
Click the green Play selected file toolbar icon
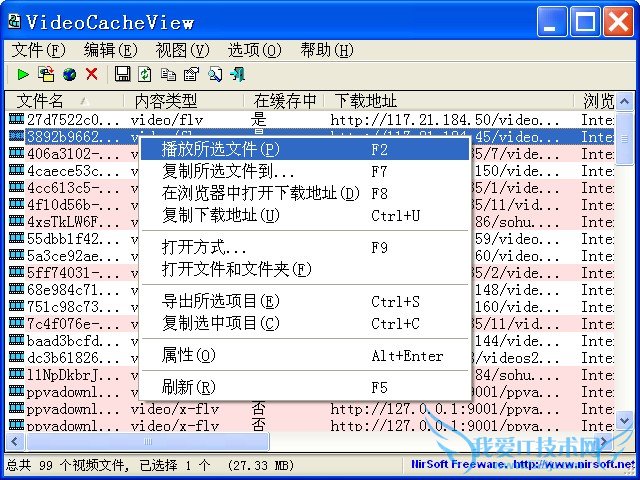pyautogui.click(x=23, y=74)
